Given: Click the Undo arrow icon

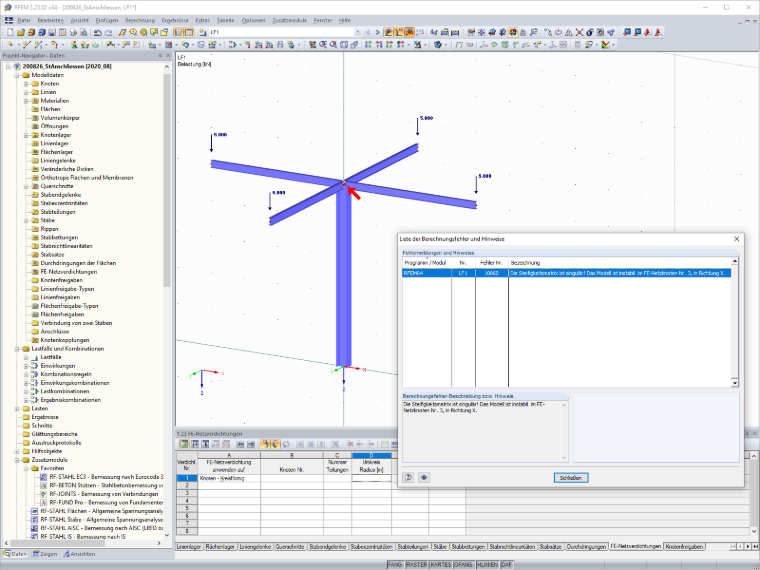Looking at the screenshot, I should [x=98, y=32].
